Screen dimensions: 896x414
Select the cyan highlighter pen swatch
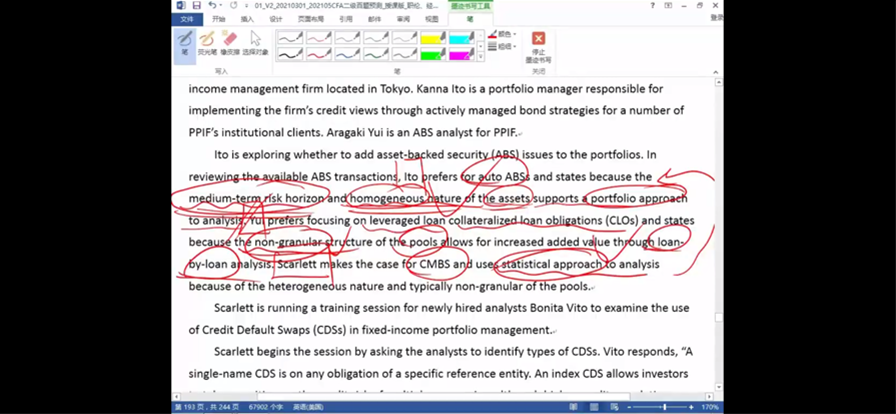tap(462, 38)
